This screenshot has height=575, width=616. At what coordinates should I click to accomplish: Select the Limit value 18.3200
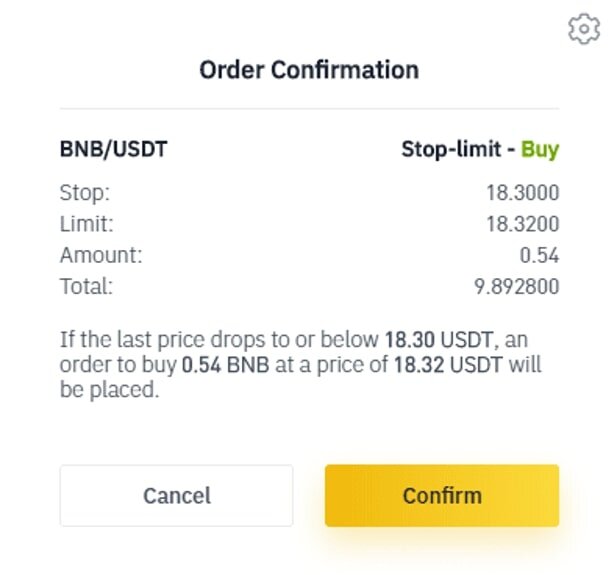[523, 224]
